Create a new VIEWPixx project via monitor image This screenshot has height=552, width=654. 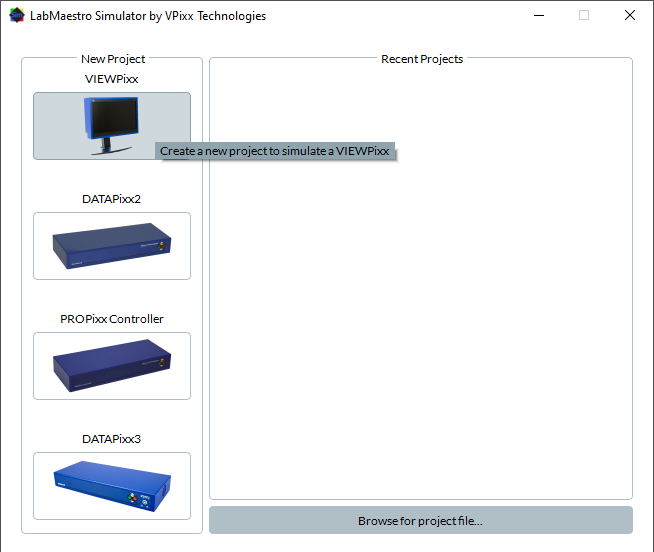pyautogui.click(x=111, y=125)
